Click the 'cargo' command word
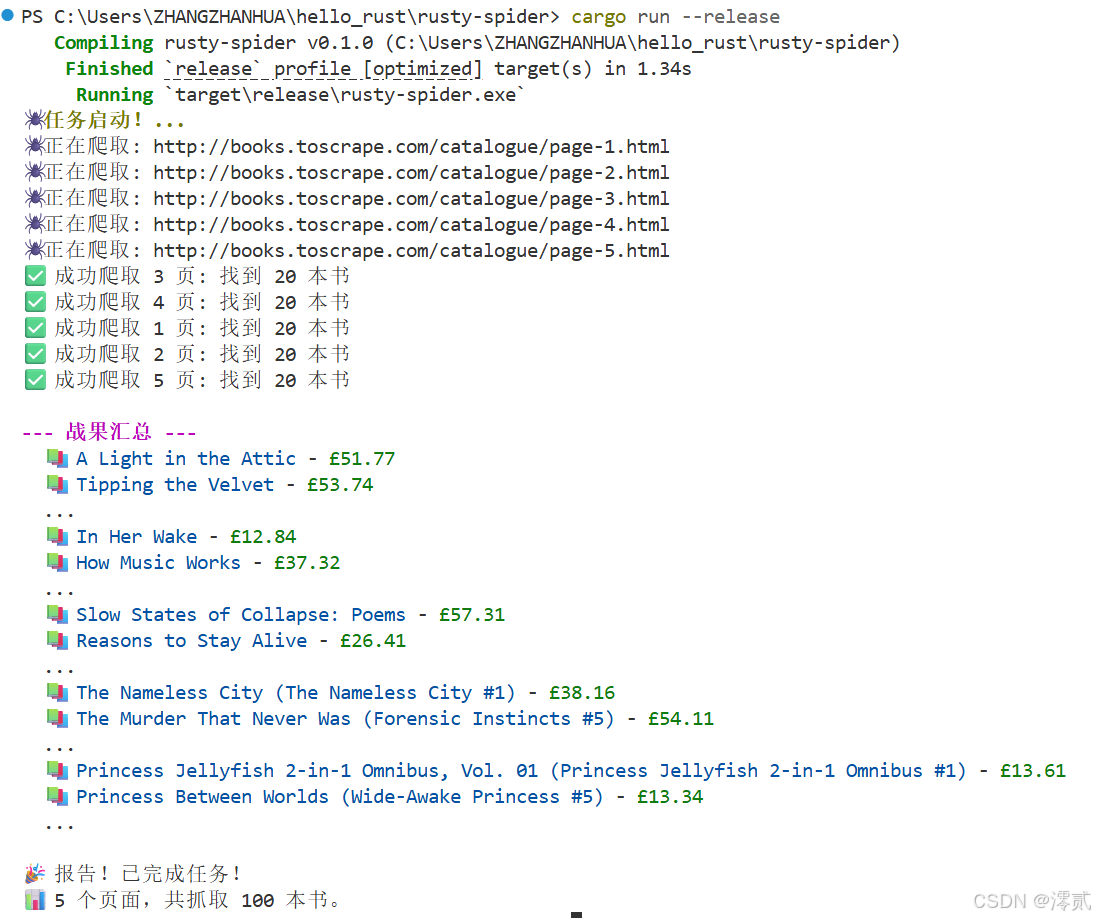 coord(598,17)
